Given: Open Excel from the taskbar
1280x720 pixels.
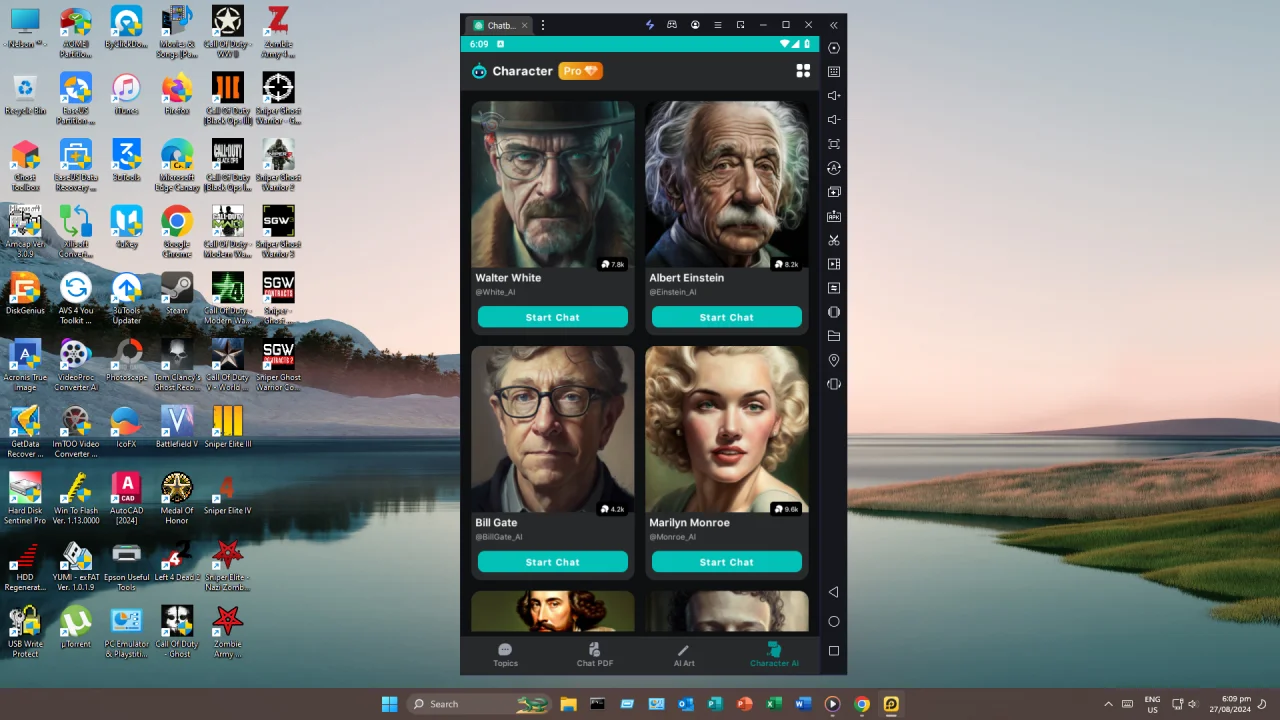Looking at the screenshot, I should point(773,704).
